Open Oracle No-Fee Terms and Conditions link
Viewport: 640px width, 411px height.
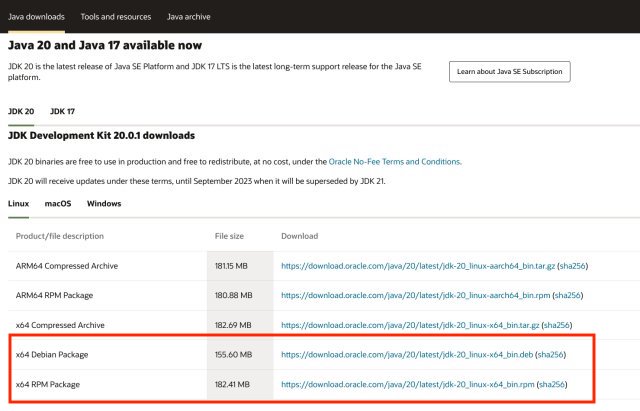click(397, 162)
